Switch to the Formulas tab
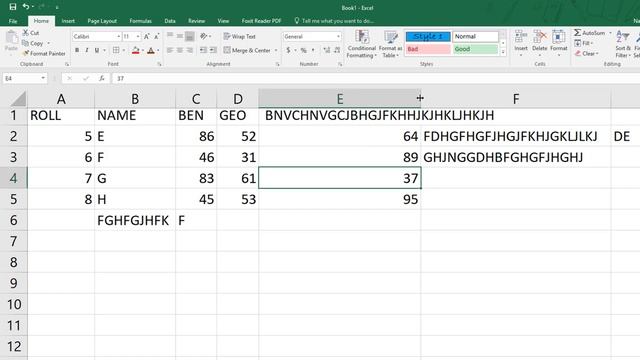 140,21
